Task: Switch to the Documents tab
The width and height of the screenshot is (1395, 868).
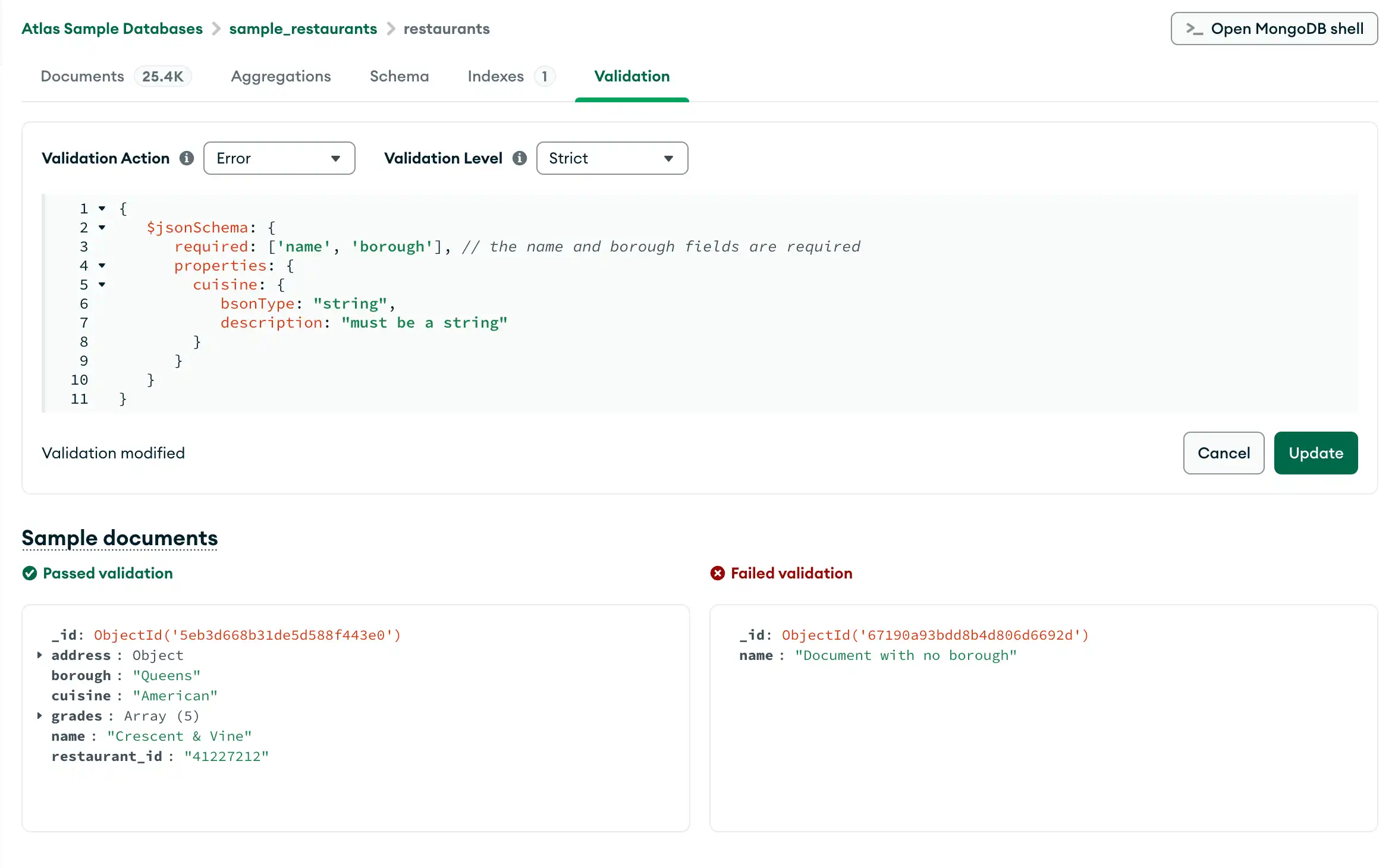Action: click(82, 76)
